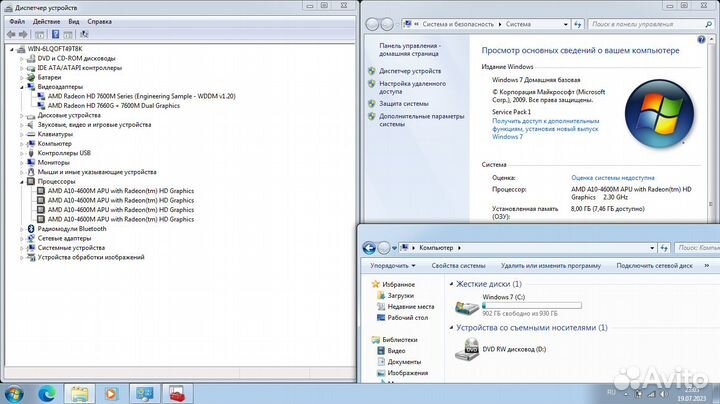
Task: Select Устройства обработки изображений
Action: (91, 257)
